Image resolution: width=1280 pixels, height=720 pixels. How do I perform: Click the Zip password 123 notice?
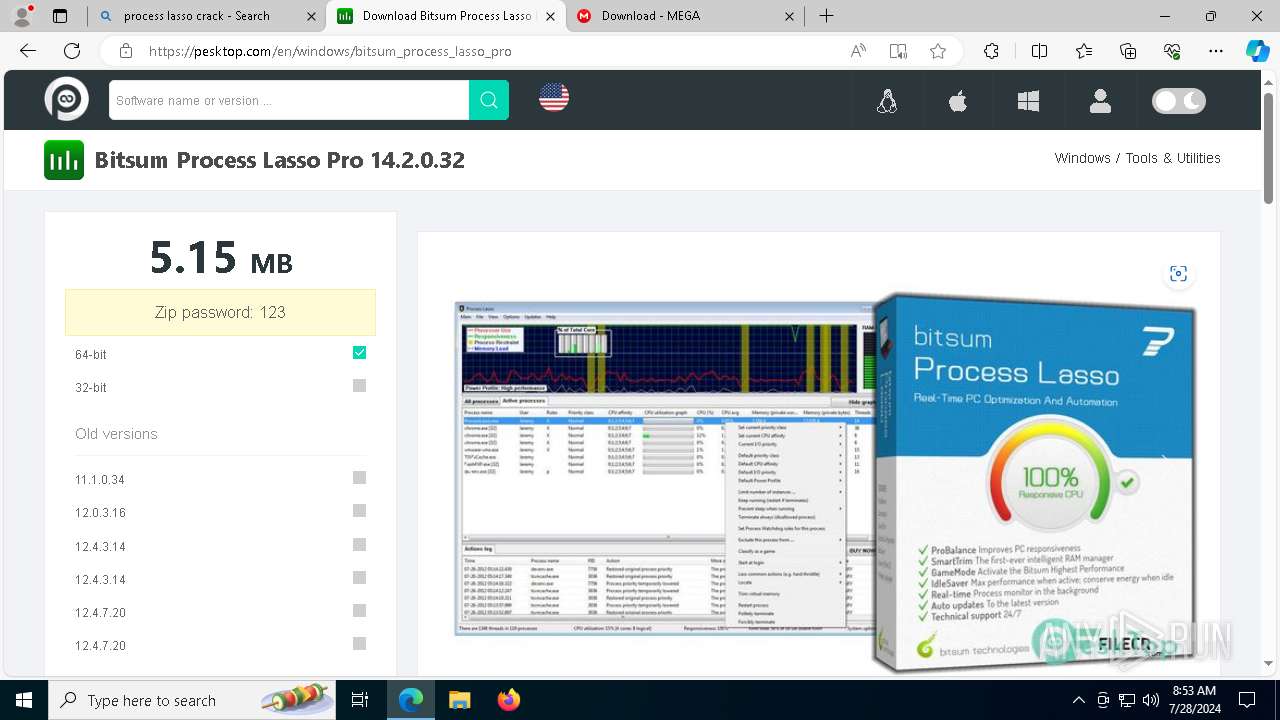click(220, 312)
